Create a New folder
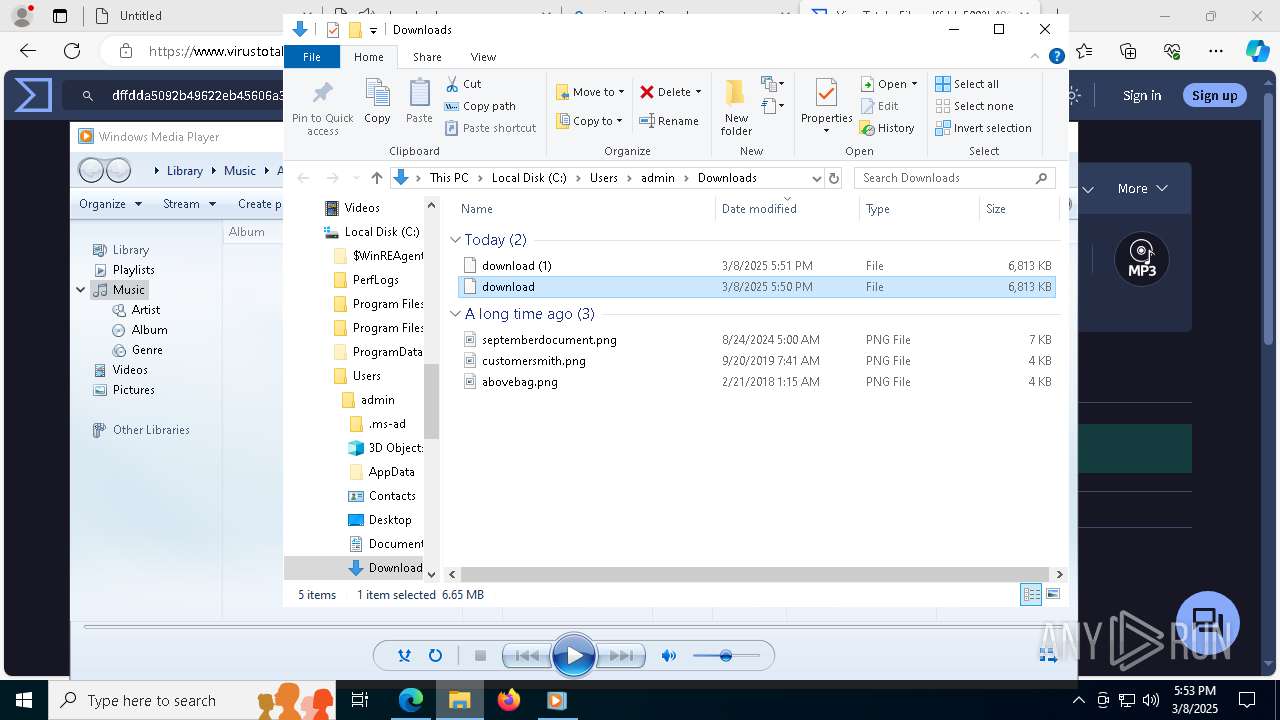Viewport: 1280px width, 720px height. (x=736, y=108)
